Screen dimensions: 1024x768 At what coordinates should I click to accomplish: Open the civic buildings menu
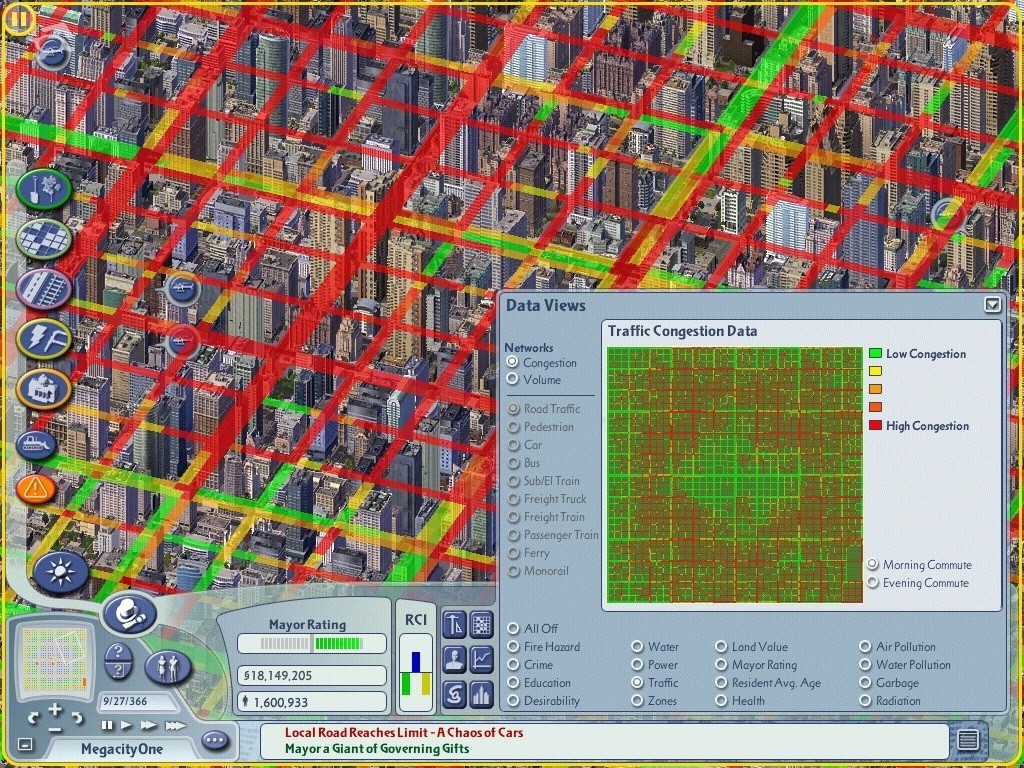point(44,389)
